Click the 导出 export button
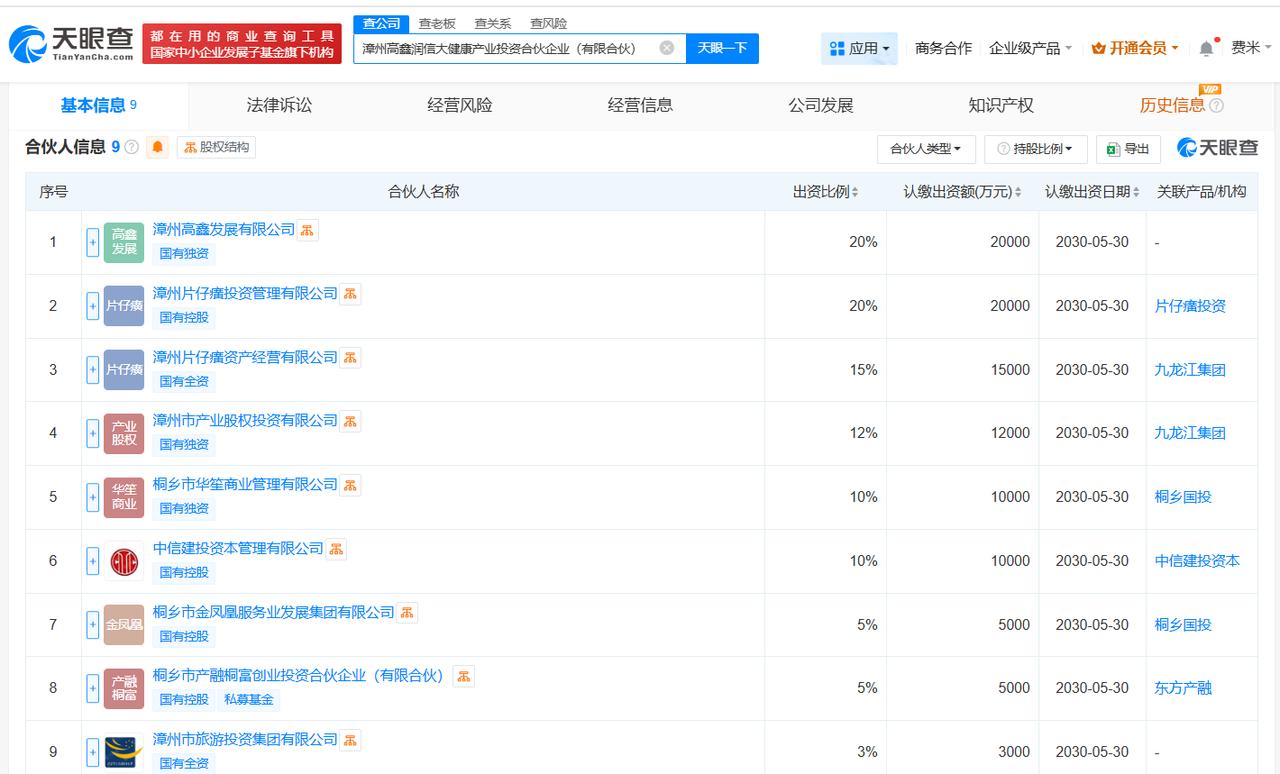 [1129, 149]
